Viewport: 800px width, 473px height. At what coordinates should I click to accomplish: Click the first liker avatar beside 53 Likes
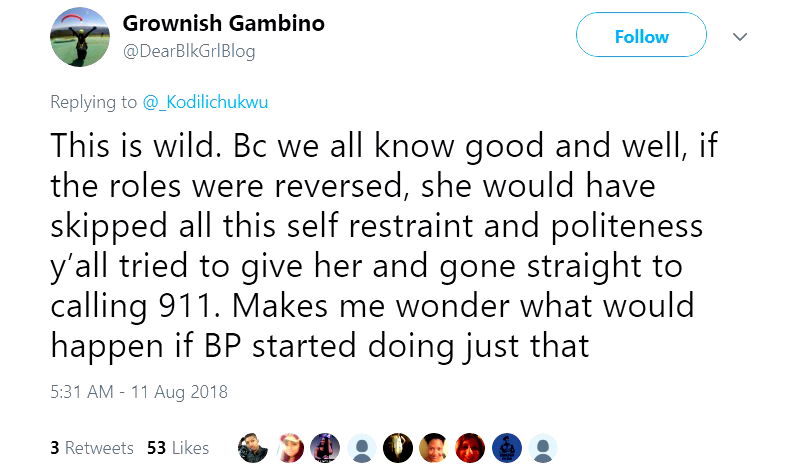253,448
